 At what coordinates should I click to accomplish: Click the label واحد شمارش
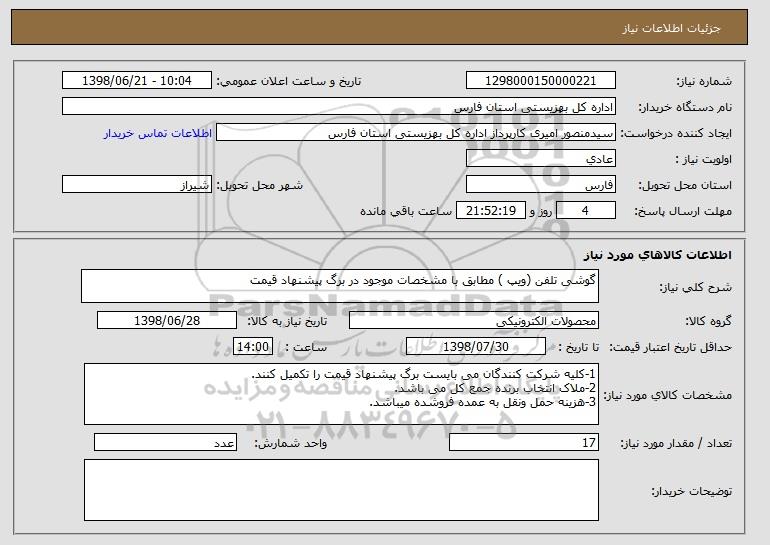click(x=291, y=443)
